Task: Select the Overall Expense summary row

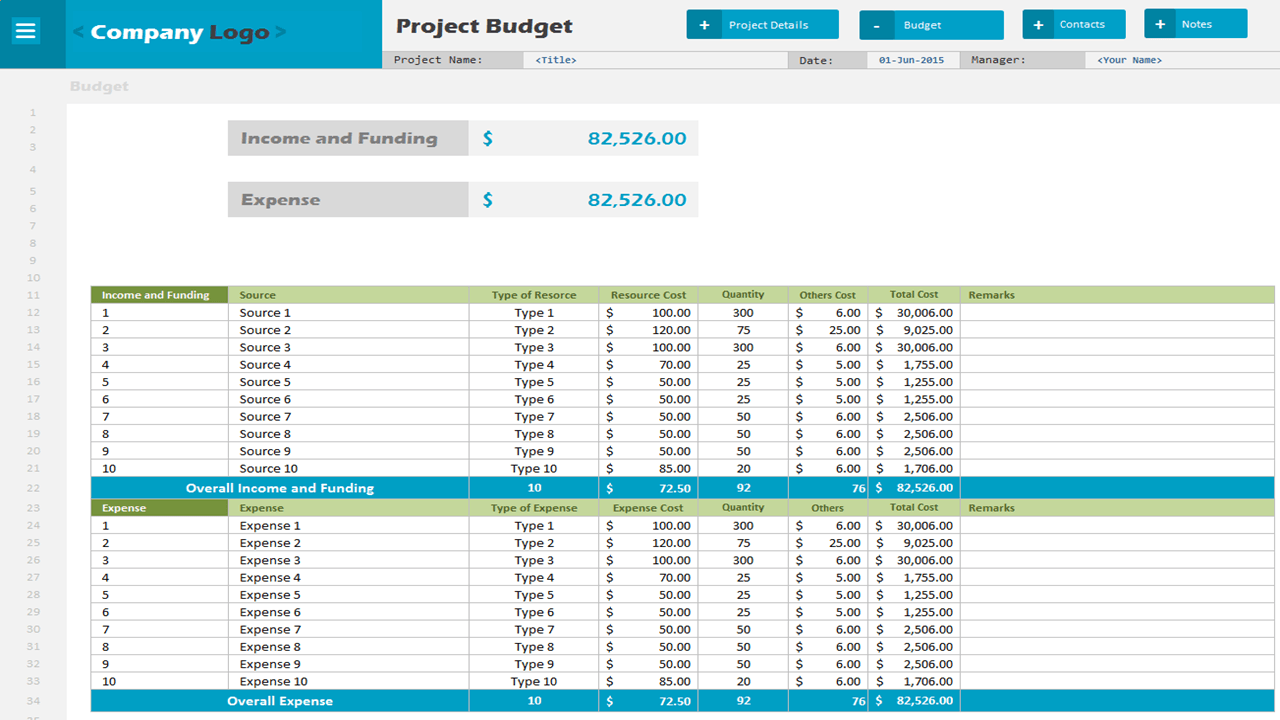Action: (278, 700)
